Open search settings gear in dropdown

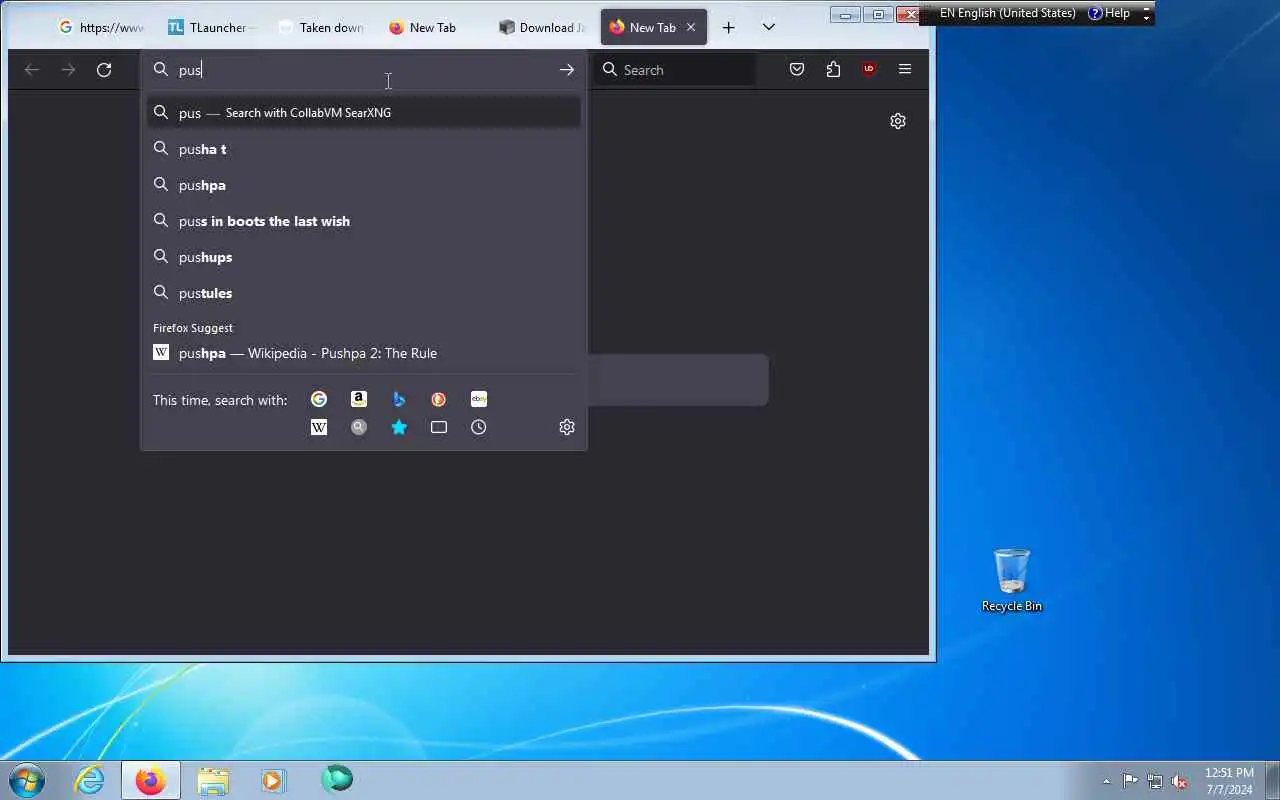click(x=567, y=427)
